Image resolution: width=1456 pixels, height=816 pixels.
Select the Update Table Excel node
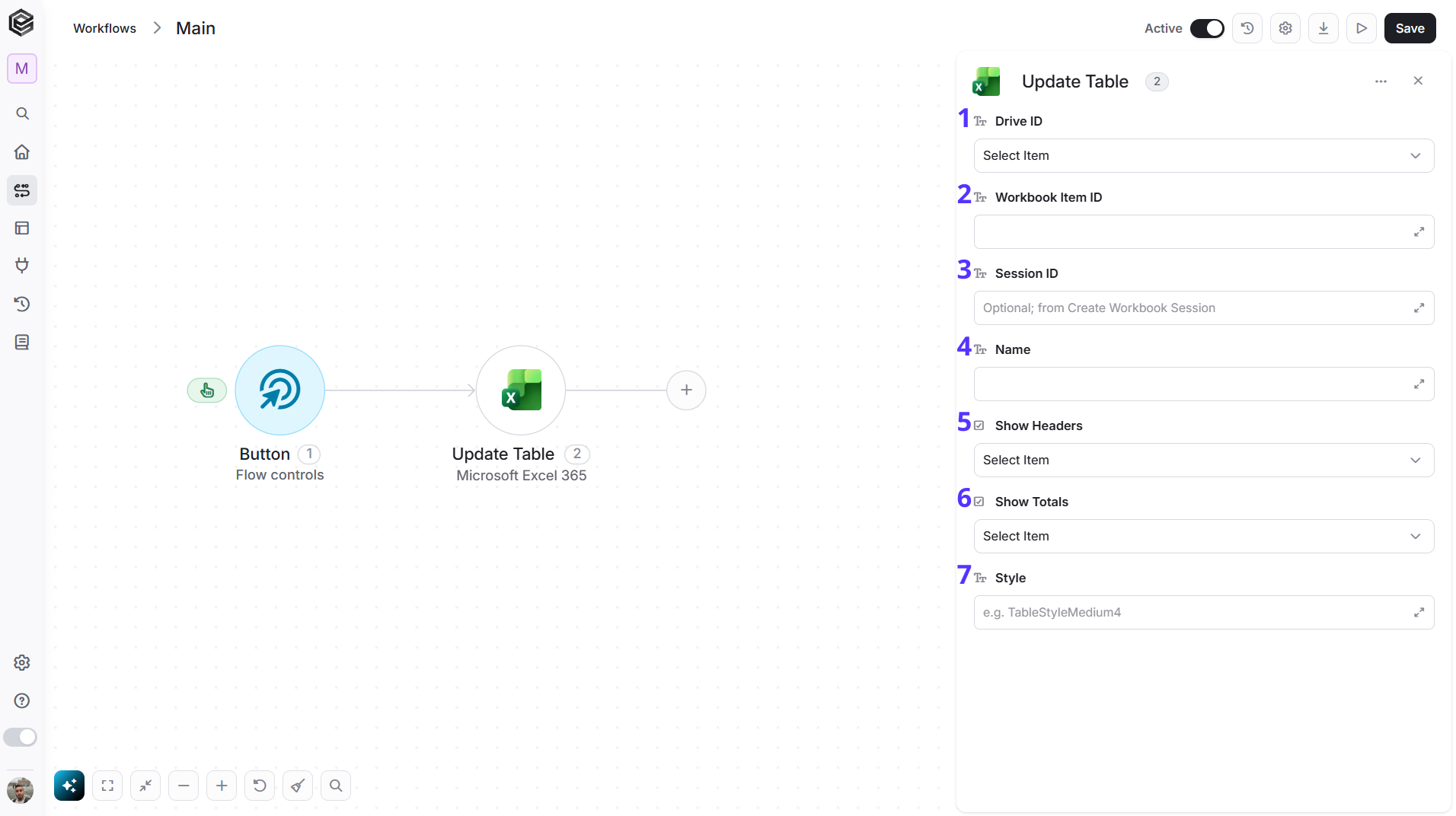521,390
